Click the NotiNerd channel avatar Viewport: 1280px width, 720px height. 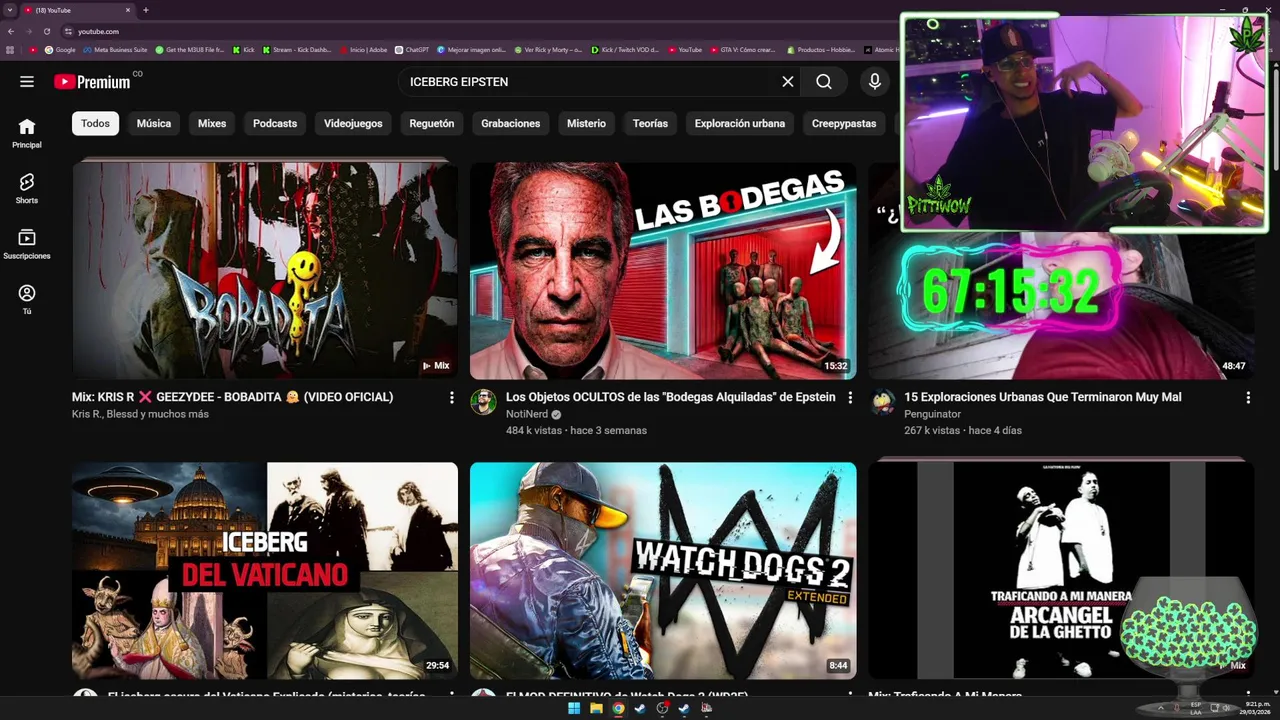(x=483, y=402)
